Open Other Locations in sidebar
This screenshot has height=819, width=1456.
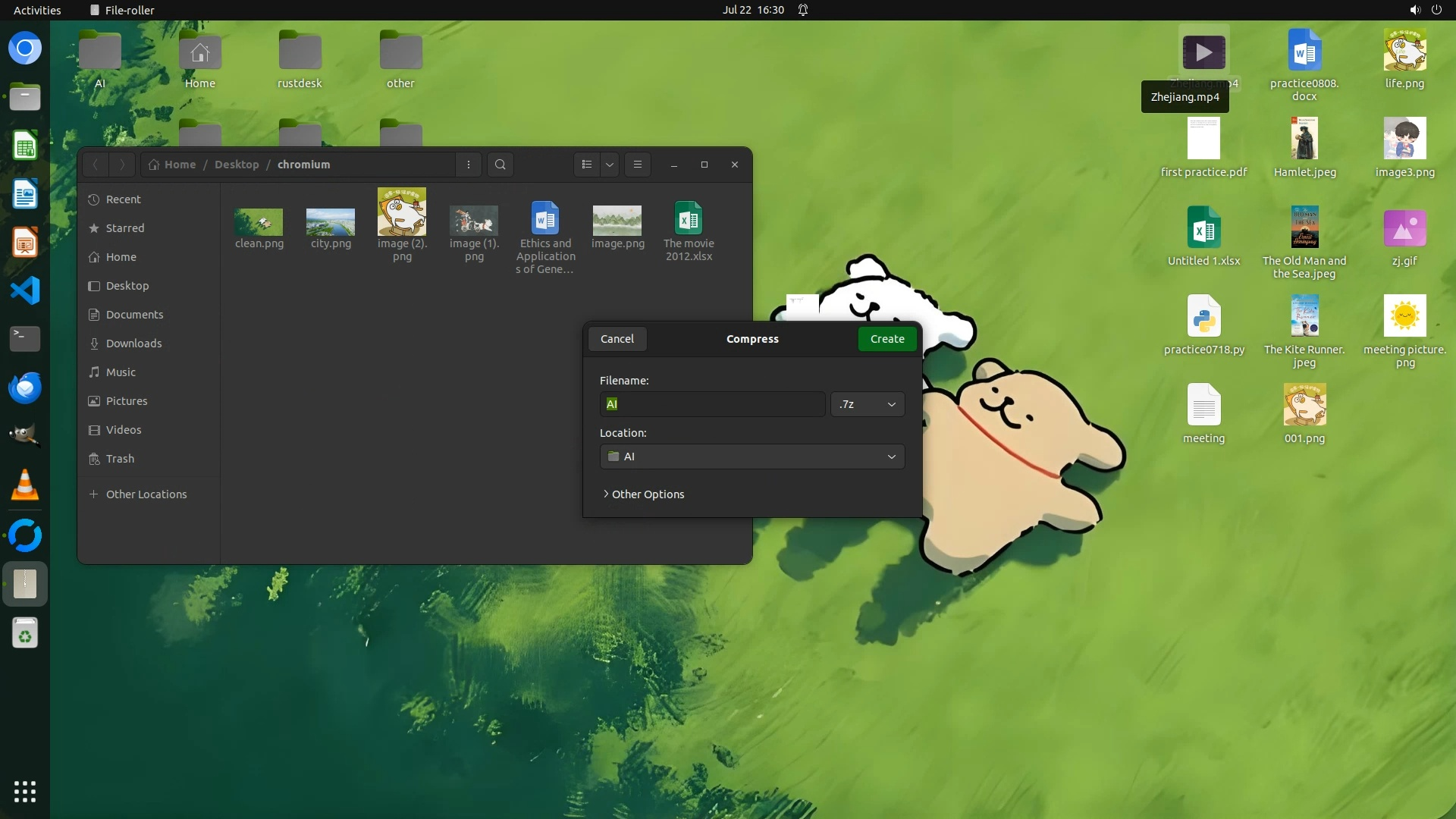[146, 494]
